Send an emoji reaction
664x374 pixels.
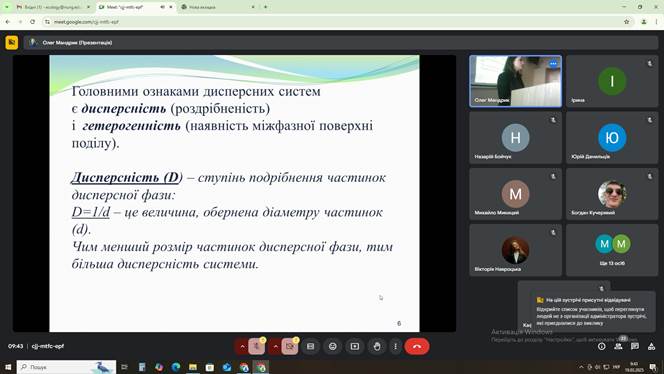(332, 346)
